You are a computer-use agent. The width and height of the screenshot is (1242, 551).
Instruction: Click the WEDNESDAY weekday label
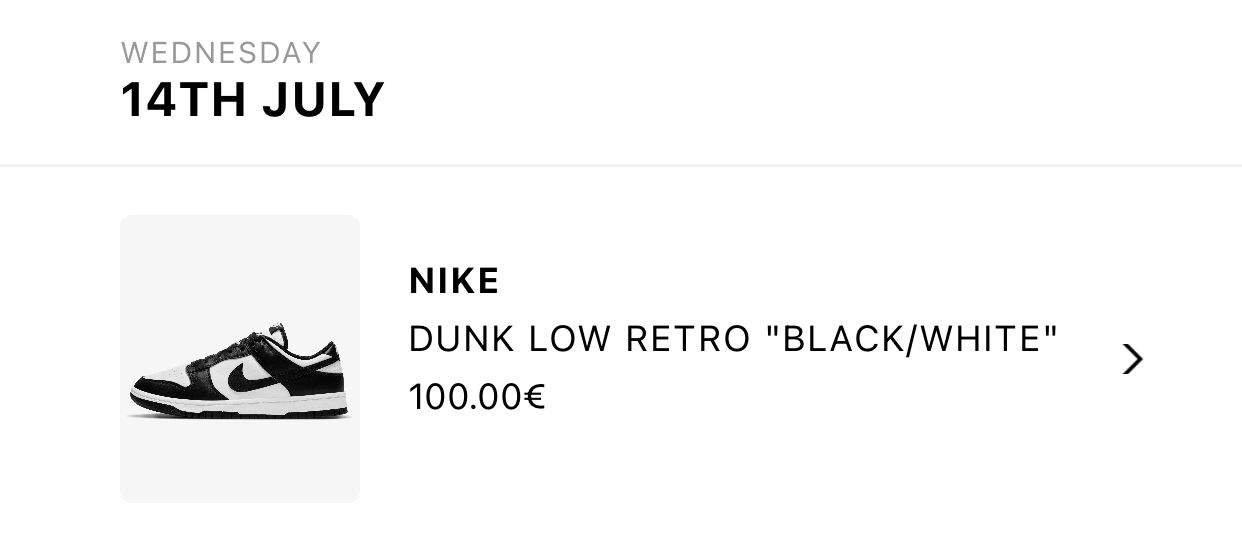(x=221, y=52)
